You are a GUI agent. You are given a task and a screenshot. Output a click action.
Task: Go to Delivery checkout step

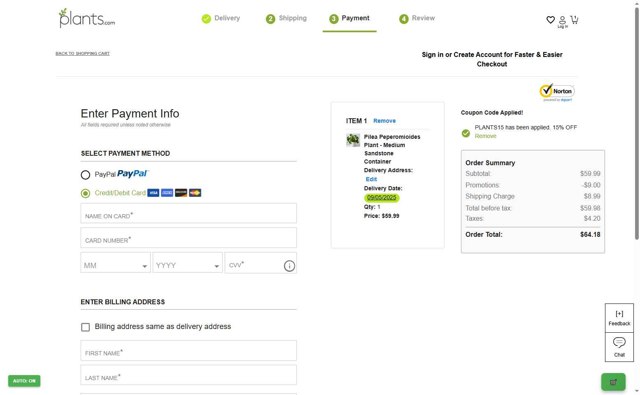click(221, 18)
